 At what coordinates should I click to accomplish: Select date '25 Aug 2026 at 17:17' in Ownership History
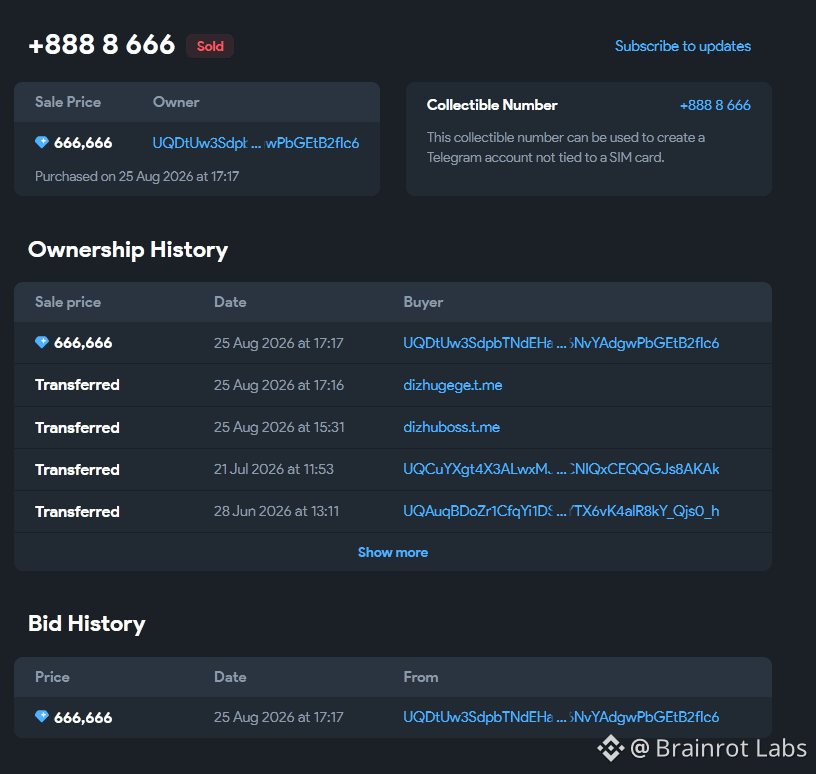point(278,343)
